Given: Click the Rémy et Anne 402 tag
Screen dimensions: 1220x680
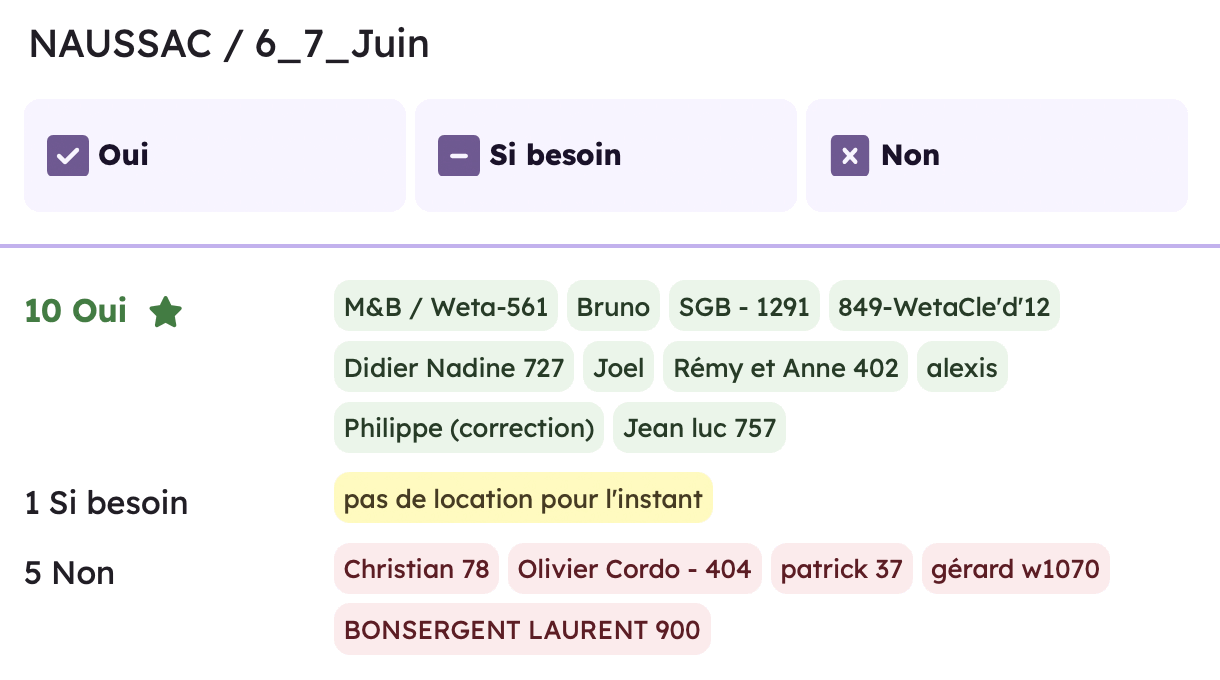Looking at the screenshot, I should click(x=786, y=367).
